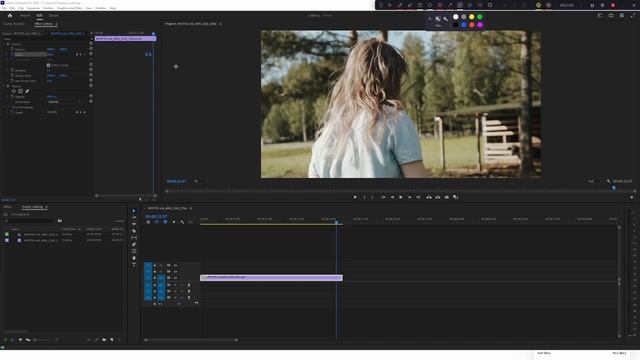The height and width of the screenshot is (360, 640).
Task: Reset the Opacity value parameter
Action: coord(91,96)
